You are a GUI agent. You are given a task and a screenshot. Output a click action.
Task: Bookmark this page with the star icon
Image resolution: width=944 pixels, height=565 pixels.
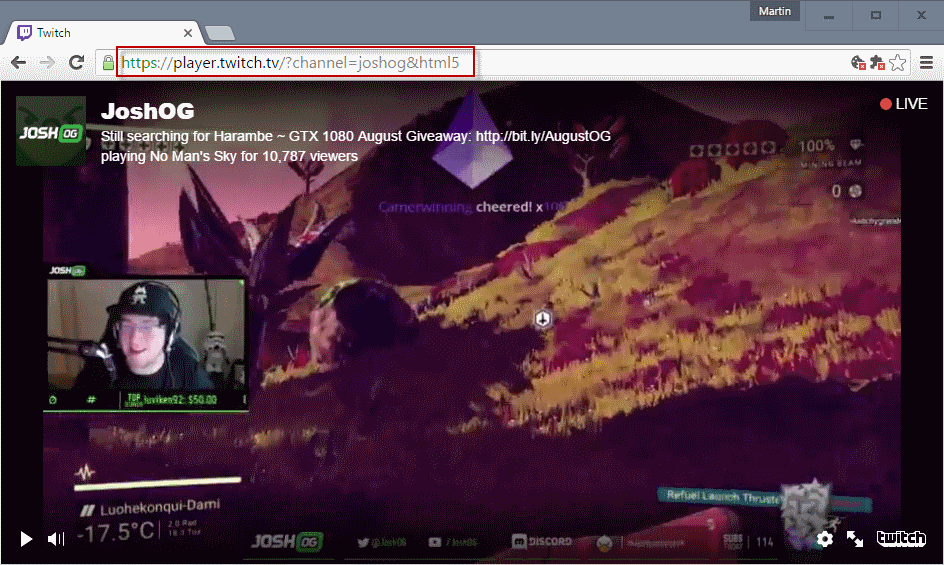pos(898,63)
